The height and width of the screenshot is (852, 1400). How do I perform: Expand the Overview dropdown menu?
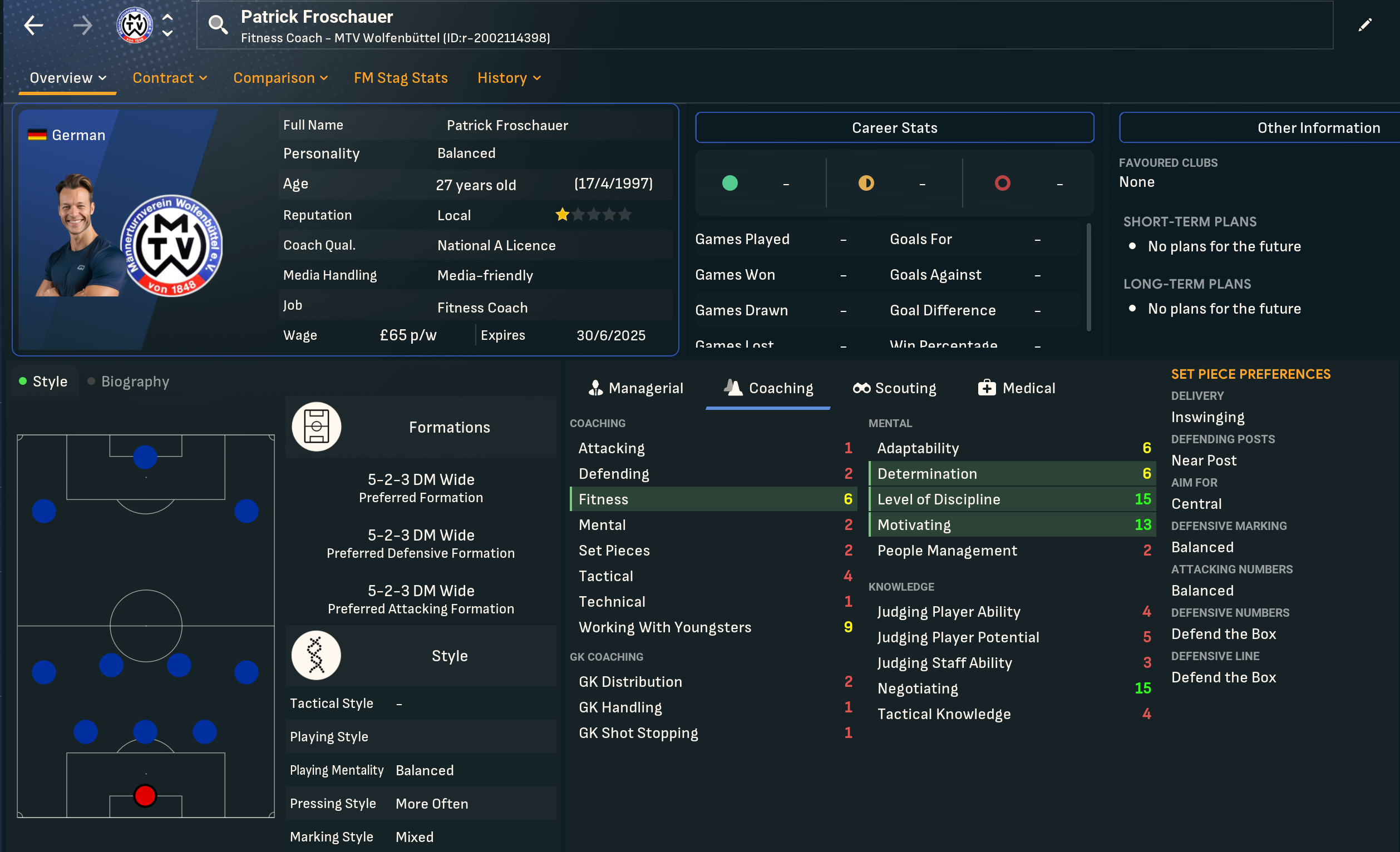pos(68,78)
